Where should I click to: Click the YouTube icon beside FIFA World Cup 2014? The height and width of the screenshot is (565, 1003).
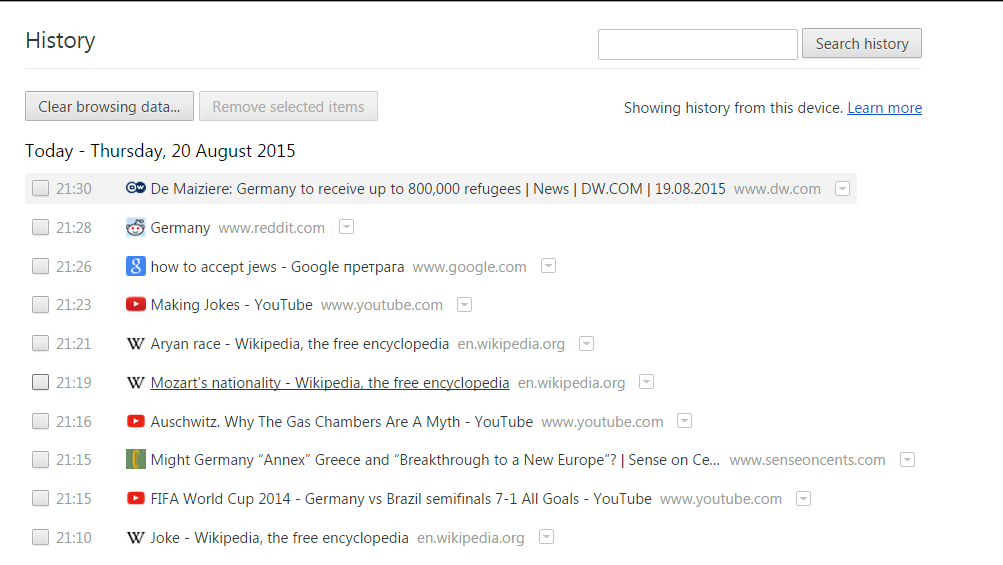click(136, 498)
